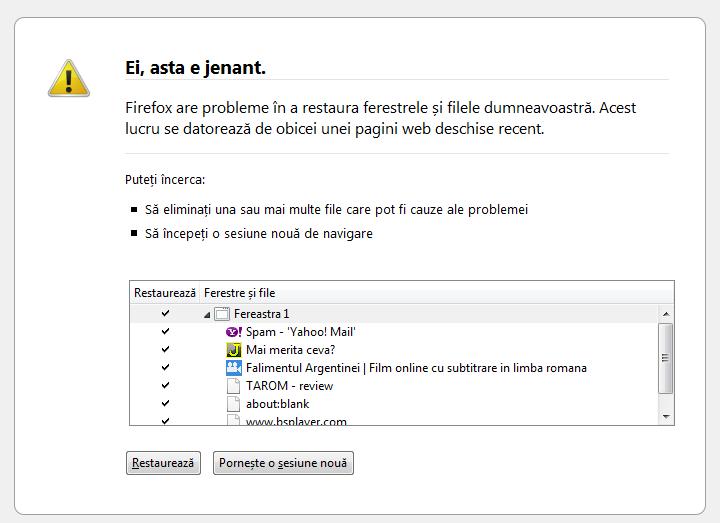Click the Fereastra 1 window icon
Screen dimensions: 720x523
pos(222,314)
